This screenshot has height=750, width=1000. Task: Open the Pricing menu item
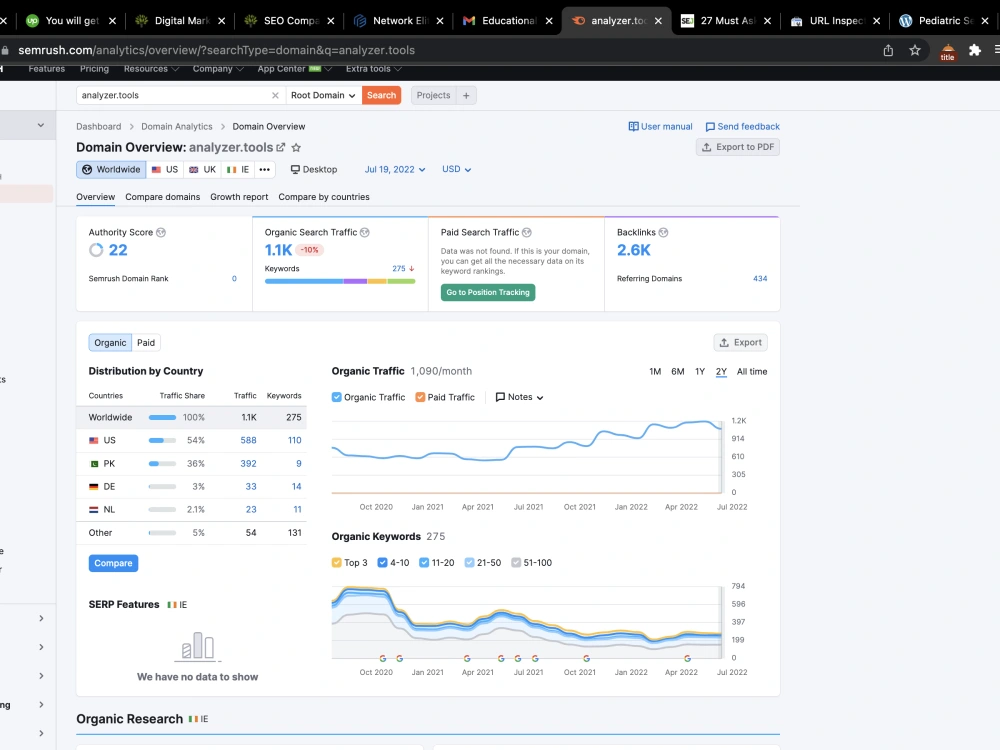point(94,69)
